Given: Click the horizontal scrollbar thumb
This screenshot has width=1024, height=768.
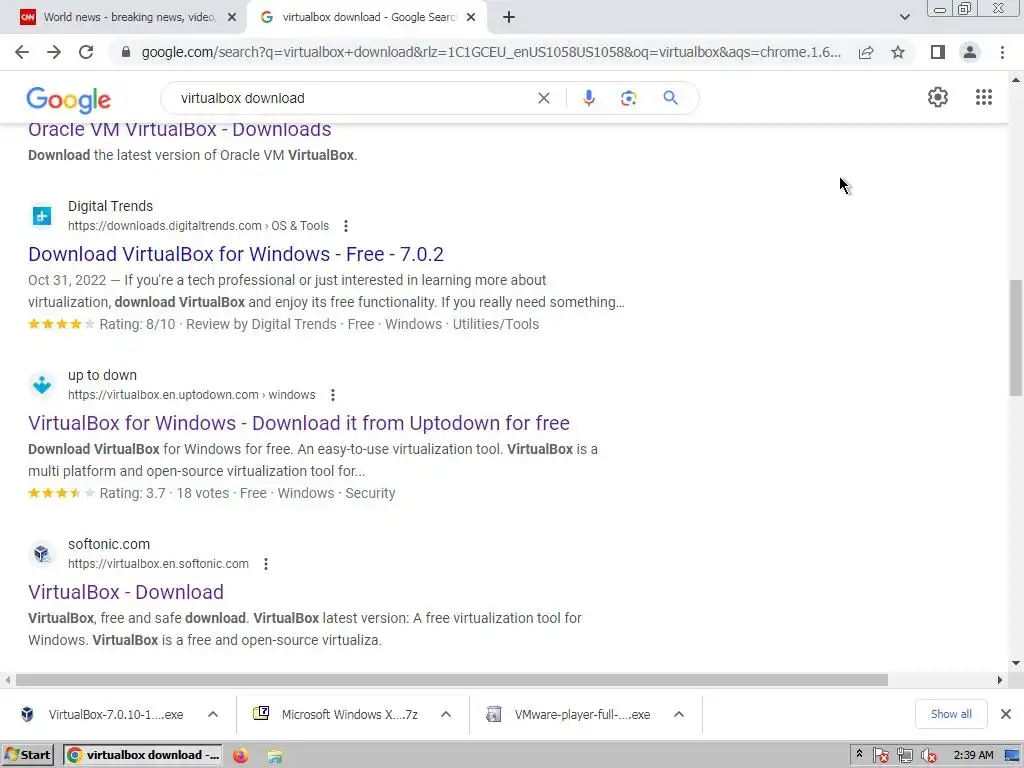Looking at the screenshot, I should [x=452, y=680].
